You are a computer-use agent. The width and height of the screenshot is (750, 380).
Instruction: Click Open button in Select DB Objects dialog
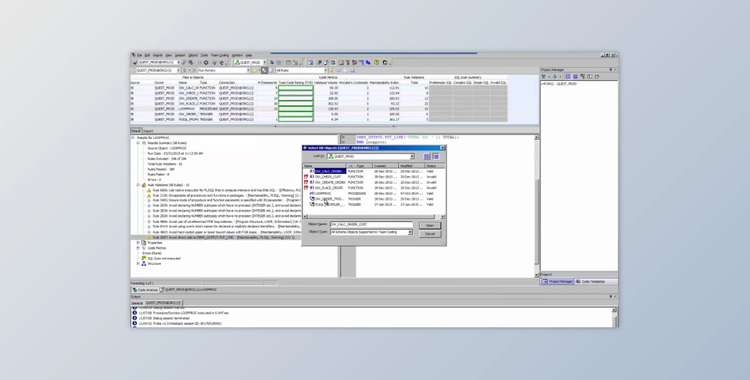point(430,225)
